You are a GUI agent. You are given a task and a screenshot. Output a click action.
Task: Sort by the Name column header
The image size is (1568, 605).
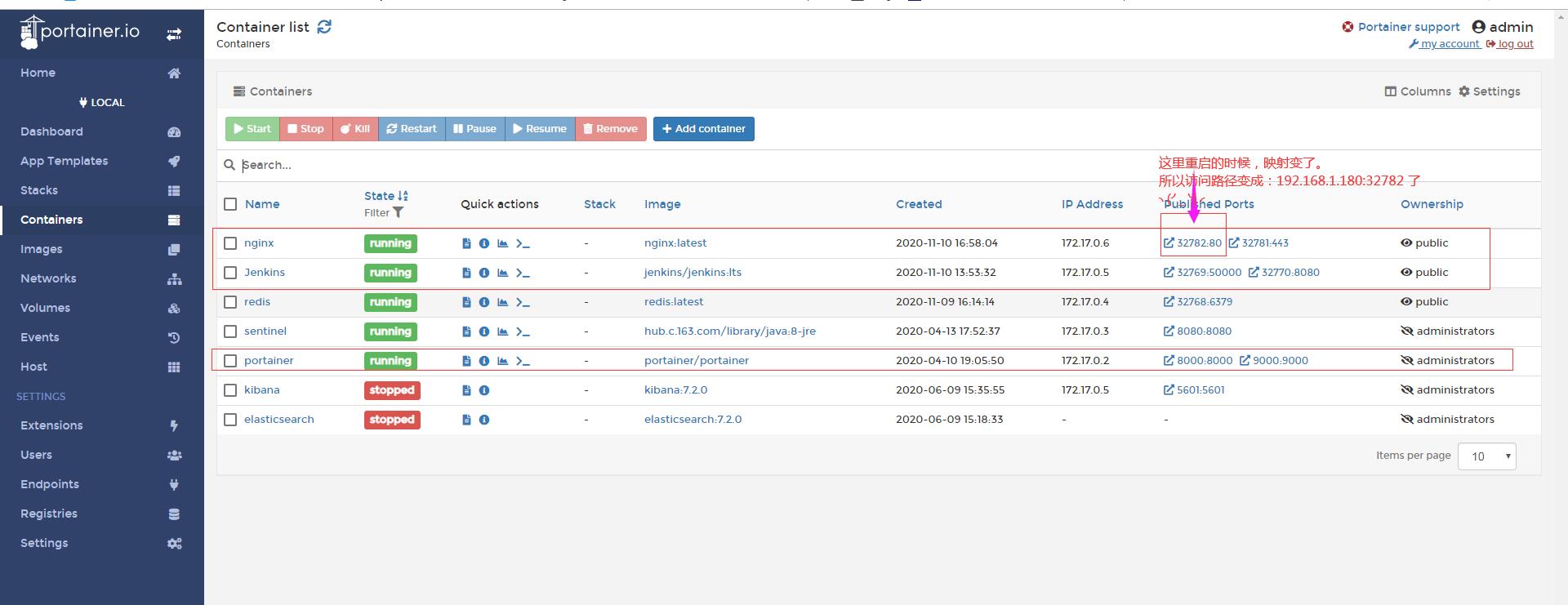click(262, 204)
